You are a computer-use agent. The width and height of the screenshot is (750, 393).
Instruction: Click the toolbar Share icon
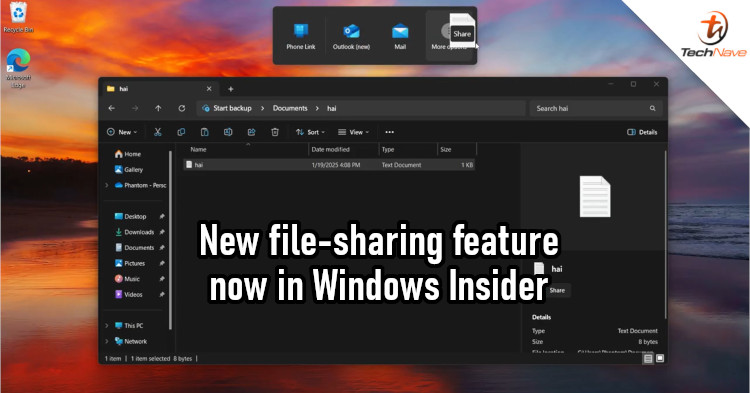click(251, 132)
